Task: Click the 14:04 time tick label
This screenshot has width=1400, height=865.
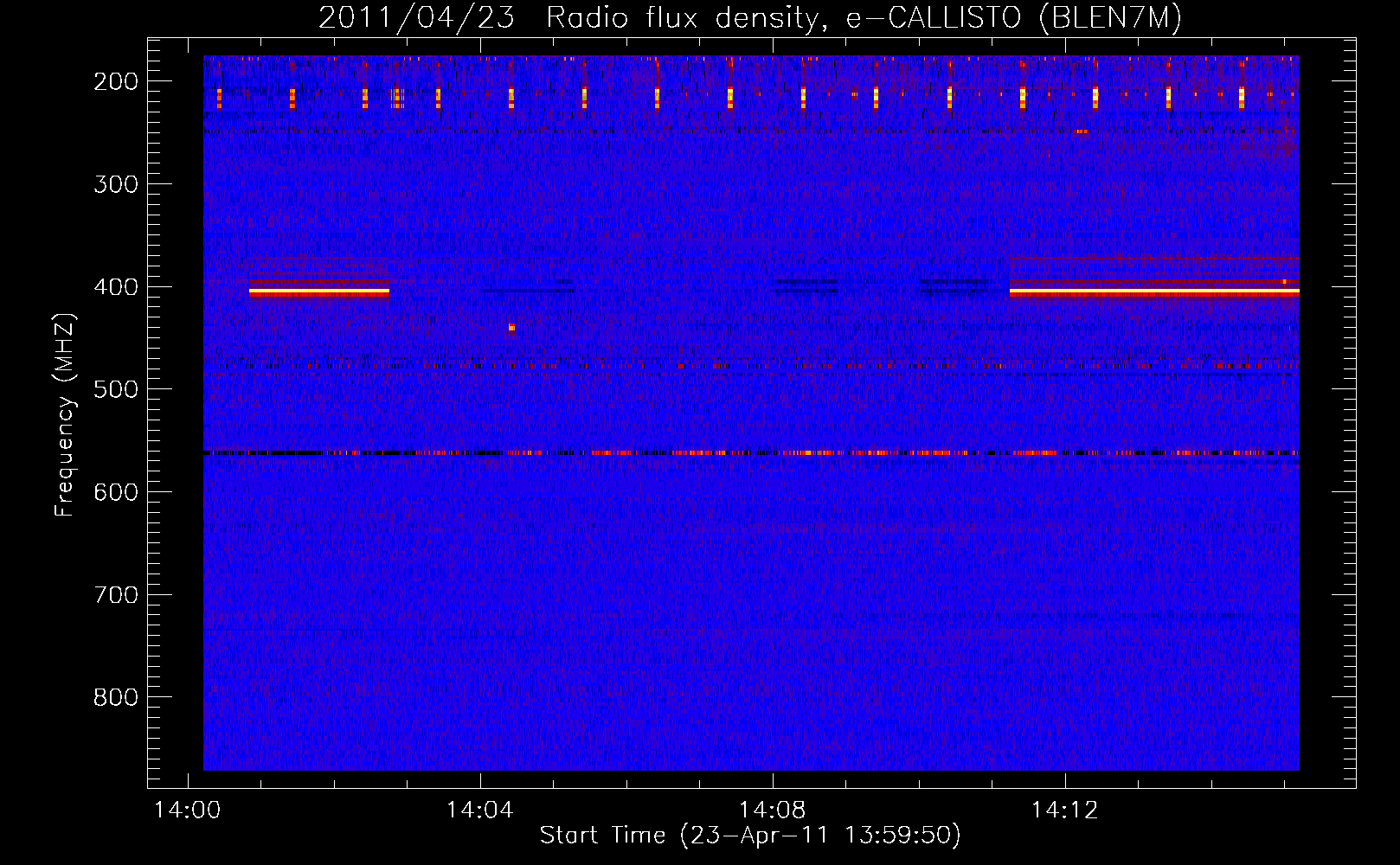Action: pos(479,811)
